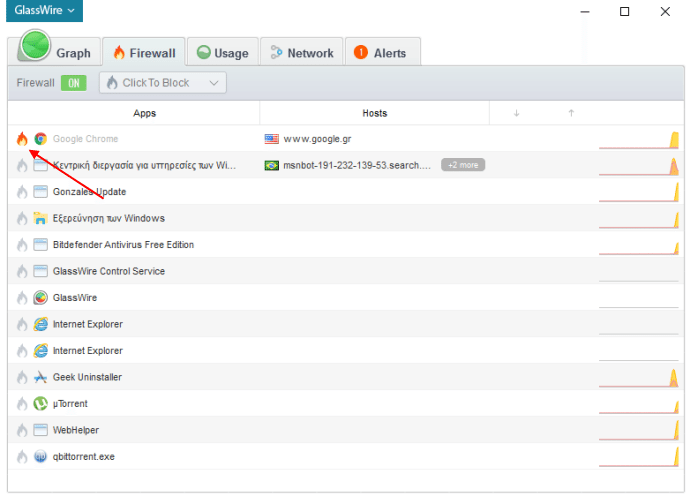
Task: Select the msnbot-191-232-139-53.search host entry
Action: [x=357, y=166]
